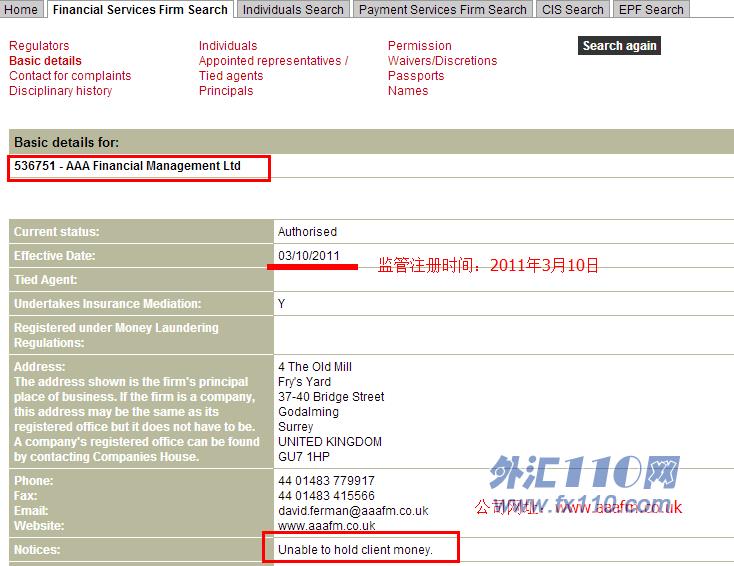This screenshot has width=734, height=566.
Task: Select address line 4 The Old Mill
Action: point(315,367)
